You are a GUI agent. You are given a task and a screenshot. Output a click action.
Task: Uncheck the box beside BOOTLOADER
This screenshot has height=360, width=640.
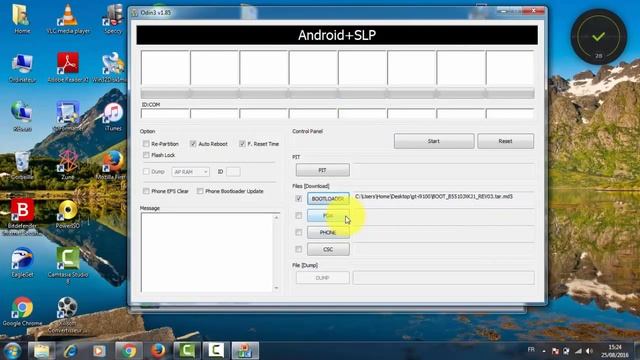[299, 198]
